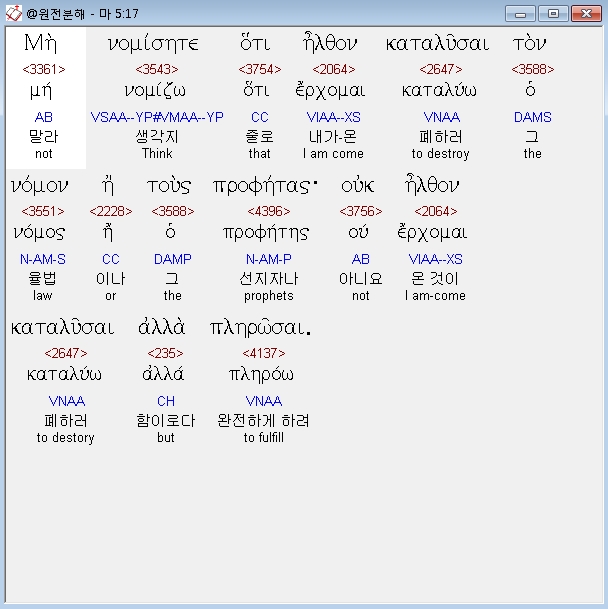Minimize the 원전분해 window
The height and width of the screenshot is (609, 608).
(x=520, y=14)
